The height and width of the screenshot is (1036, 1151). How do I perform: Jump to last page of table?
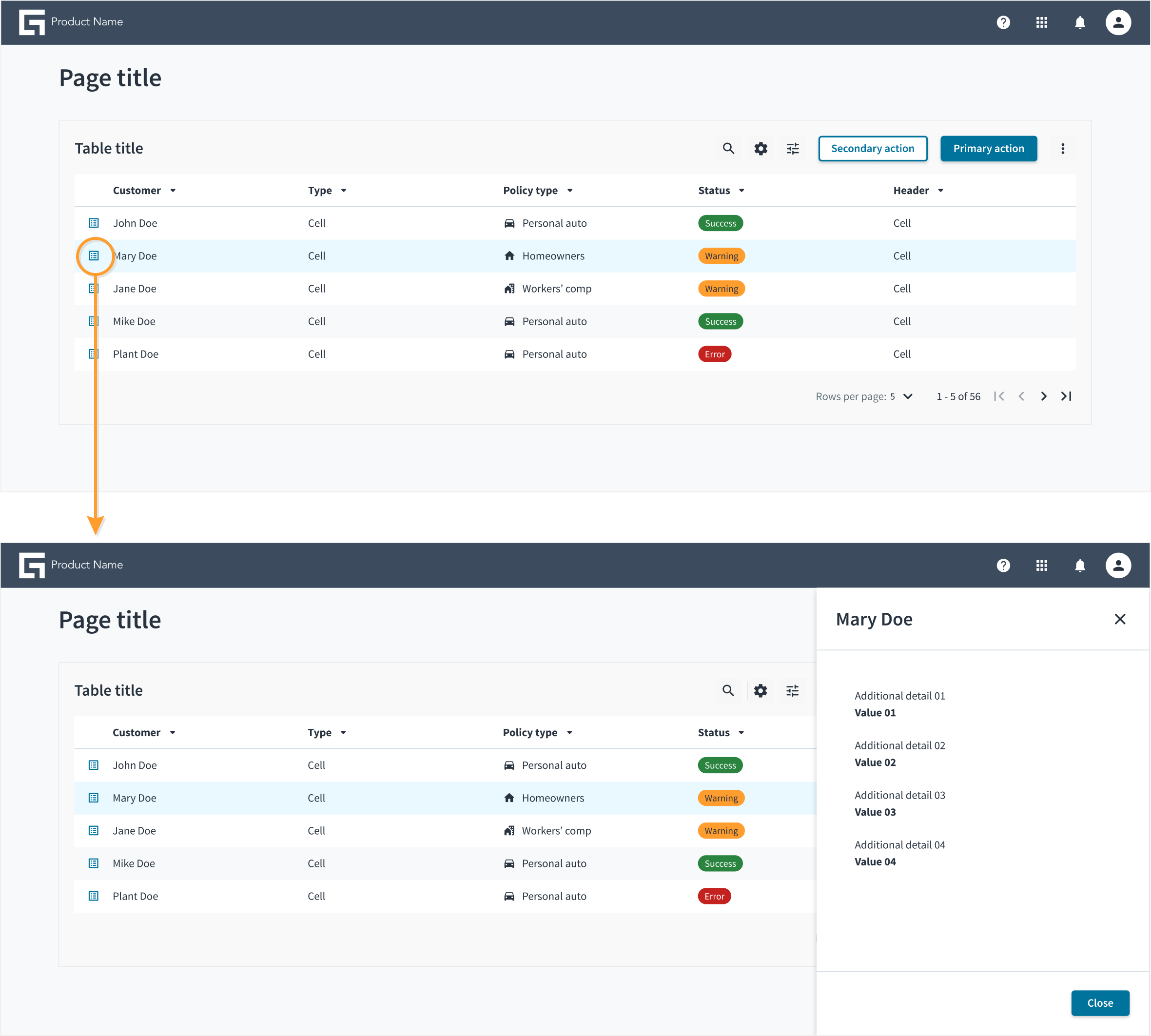coord(1066,396)
